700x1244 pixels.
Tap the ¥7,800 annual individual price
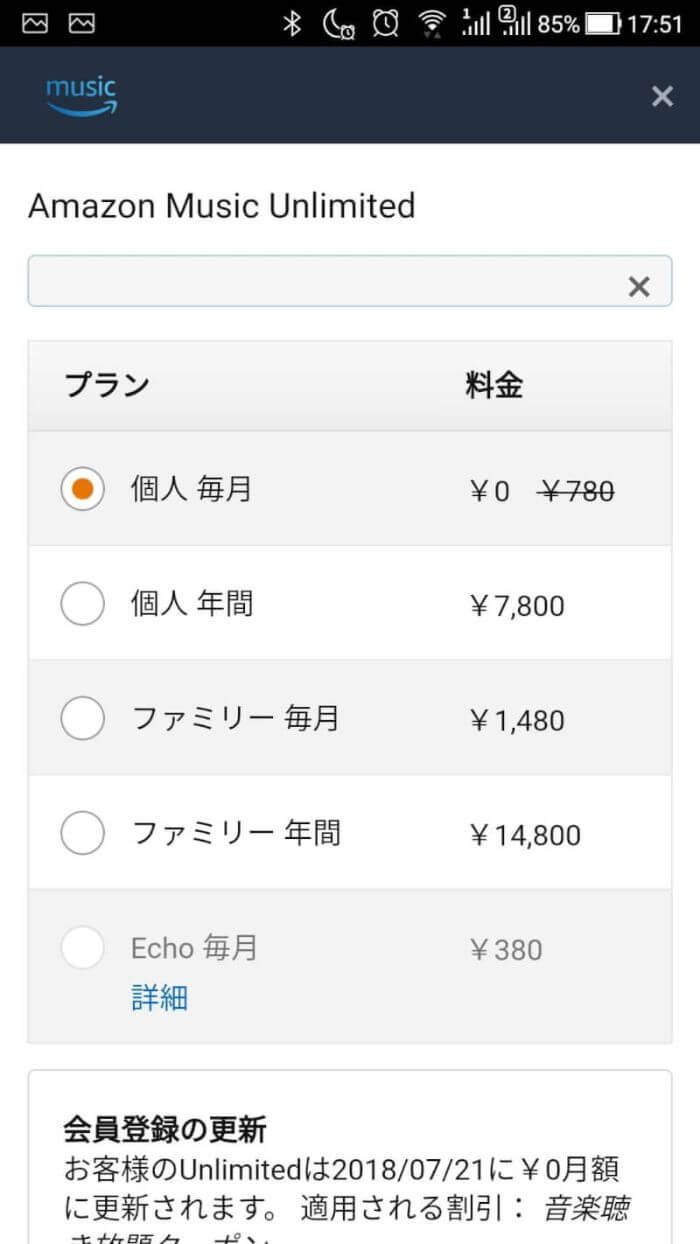[x=516, y=606]
